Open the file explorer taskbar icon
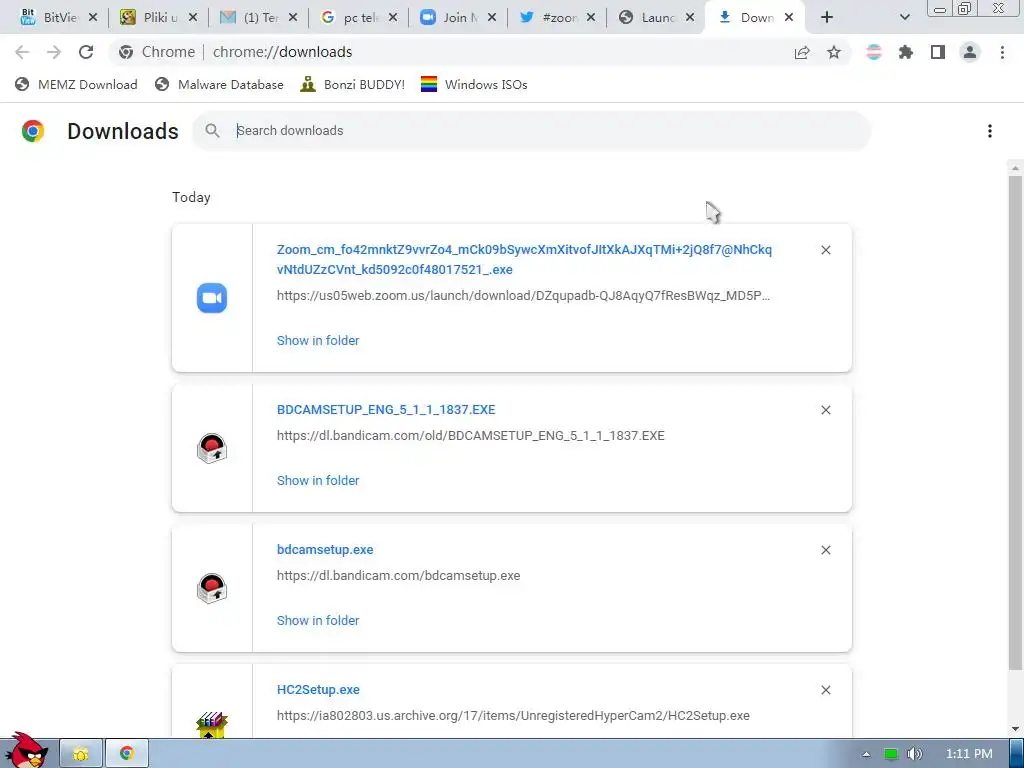 click(81, 754)
